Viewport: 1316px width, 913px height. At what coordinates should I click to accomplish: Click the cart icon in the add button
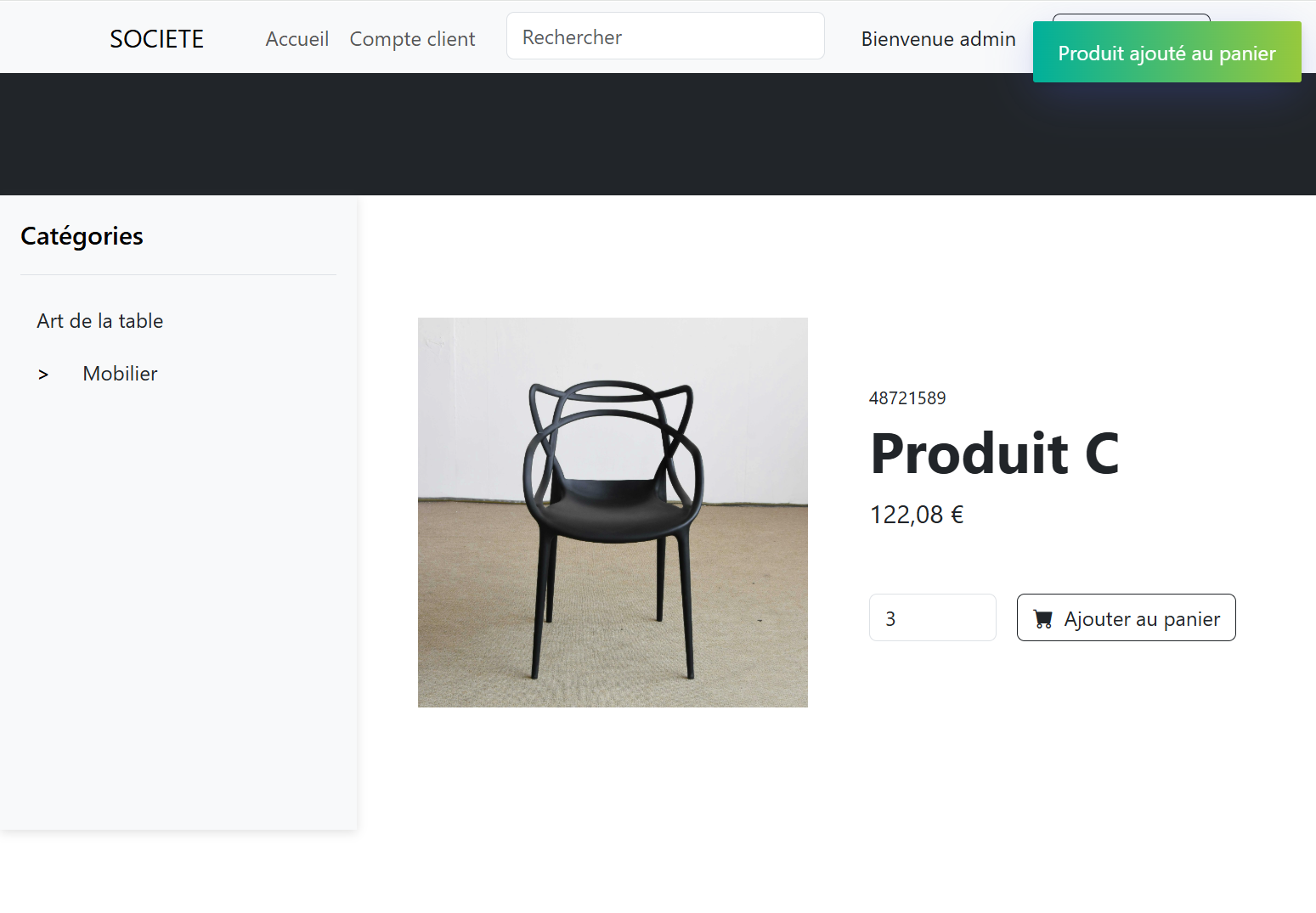click(x=1042, y=619)
